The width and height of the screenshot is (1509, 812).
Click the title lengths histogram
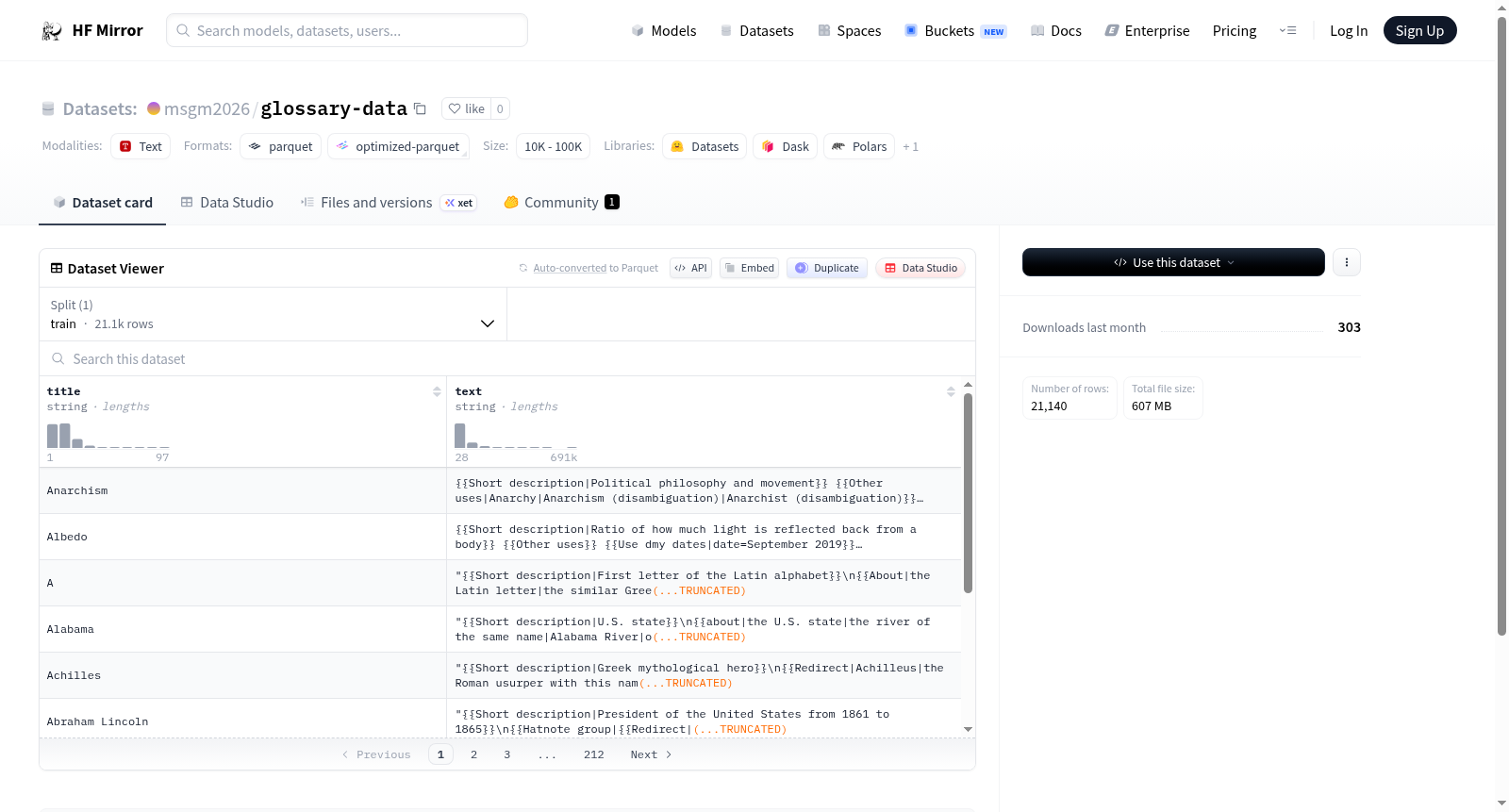[108, 436]
